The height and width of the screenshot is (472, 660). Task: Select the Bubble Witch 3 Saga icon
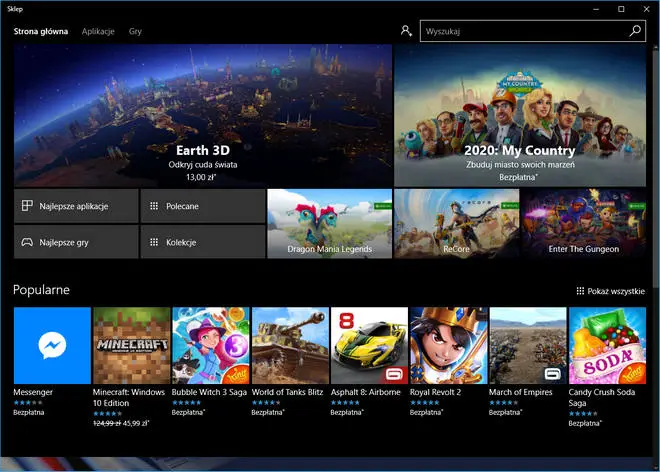point(210,345)
